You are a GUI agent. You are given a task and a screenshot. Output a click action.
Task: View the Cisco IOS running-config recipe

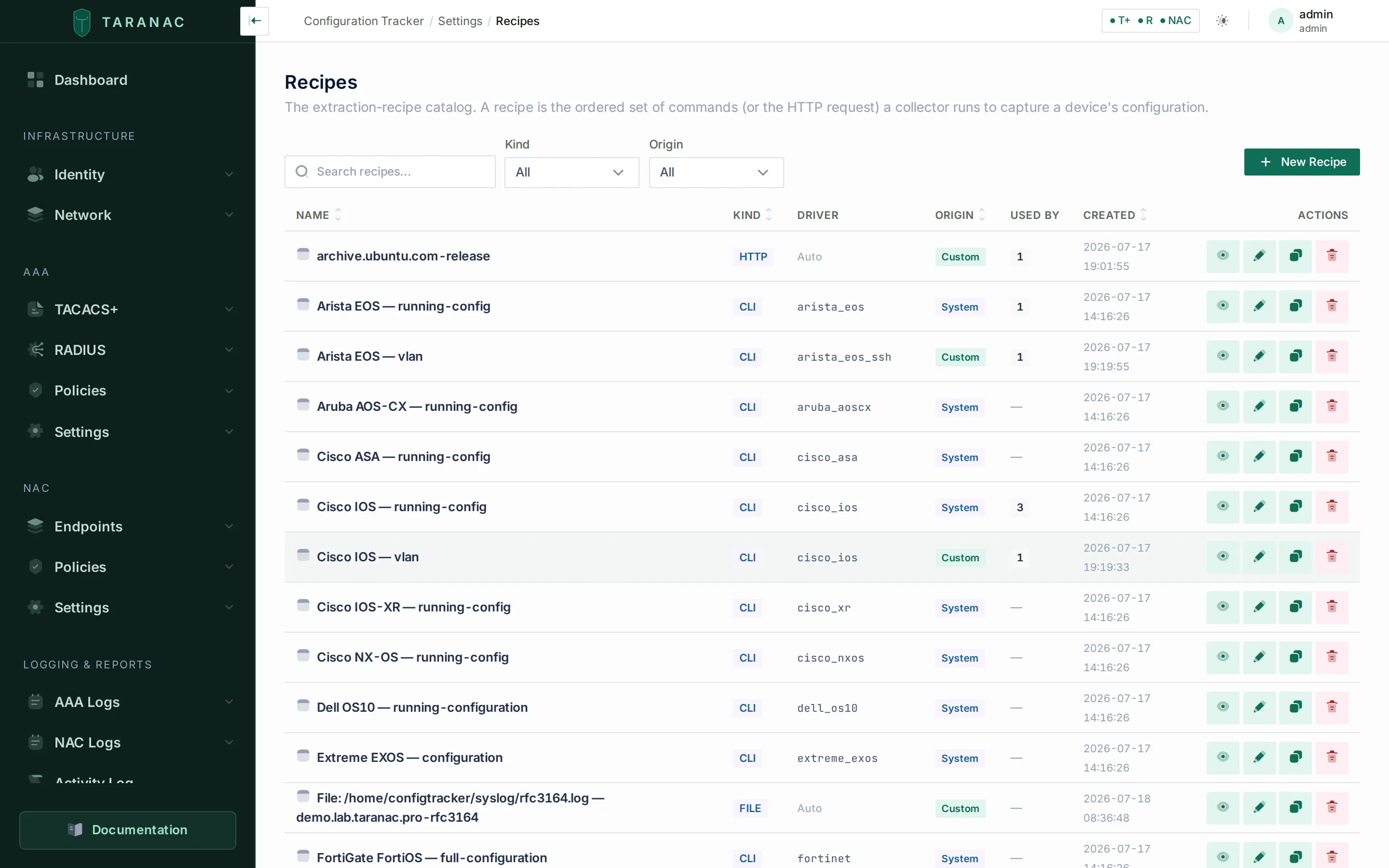tap(1223, 507)
